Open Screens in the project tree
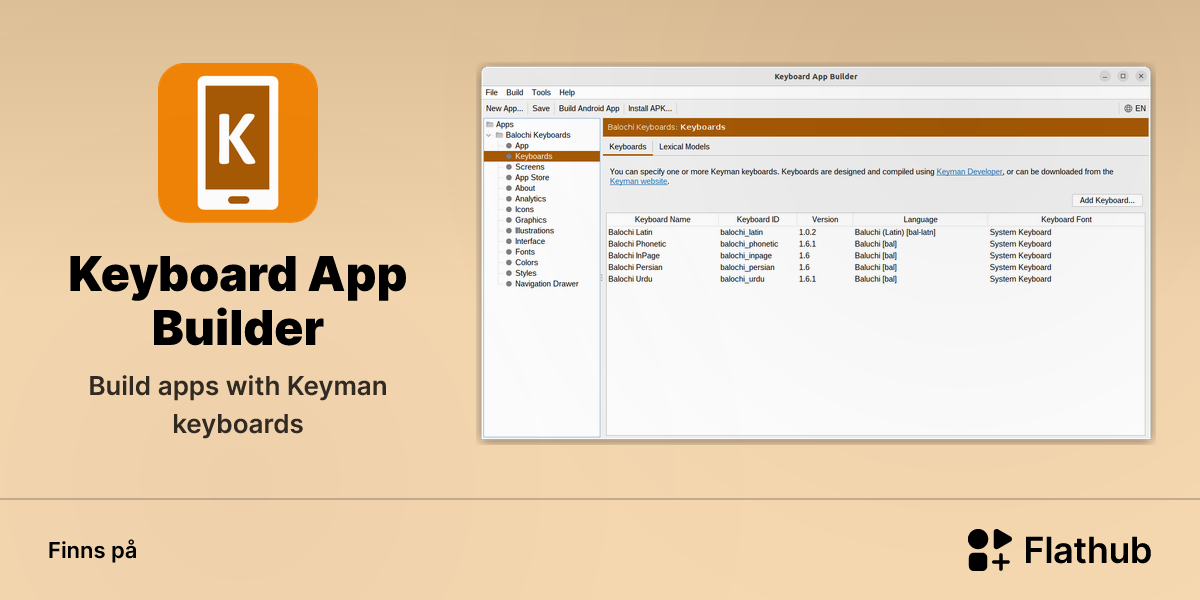1200x600 pixels. 530,167
